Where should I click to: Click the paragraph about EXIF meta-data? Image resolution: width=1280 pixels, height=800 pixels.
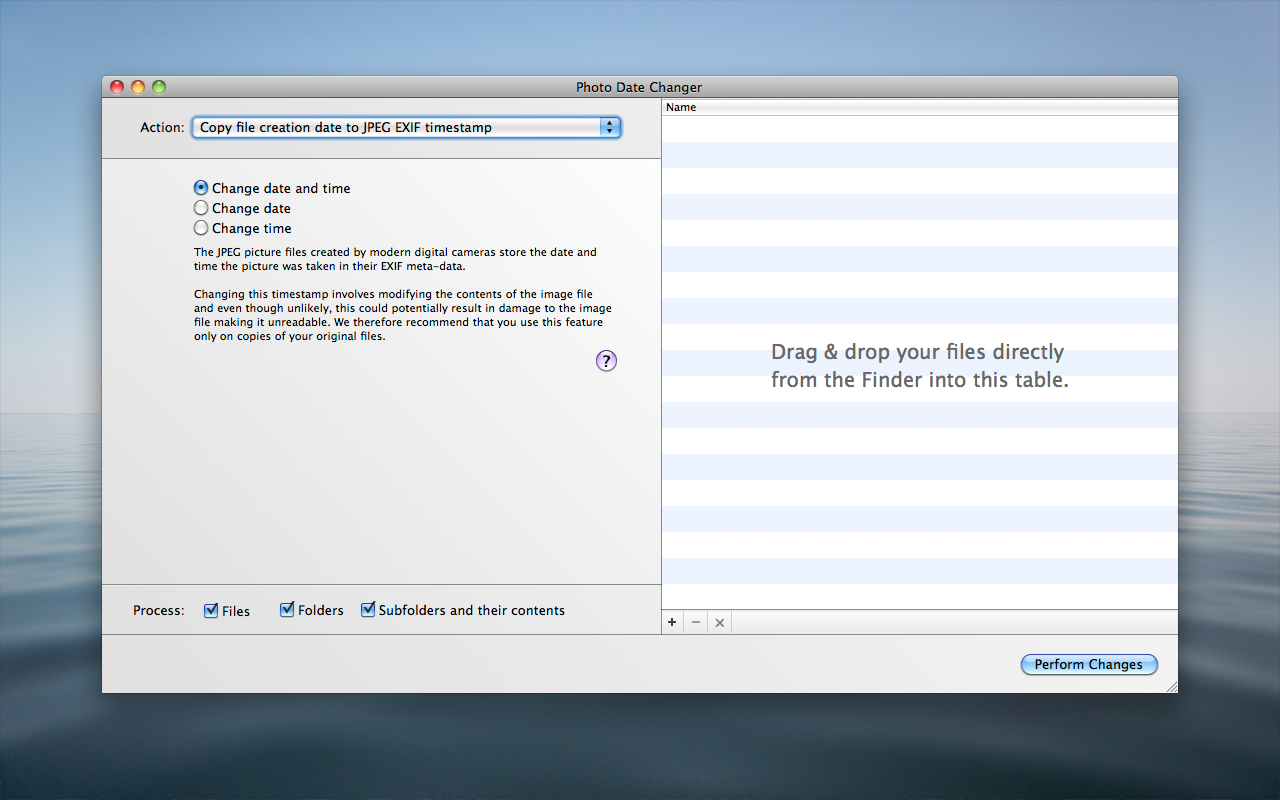point(395,259)
